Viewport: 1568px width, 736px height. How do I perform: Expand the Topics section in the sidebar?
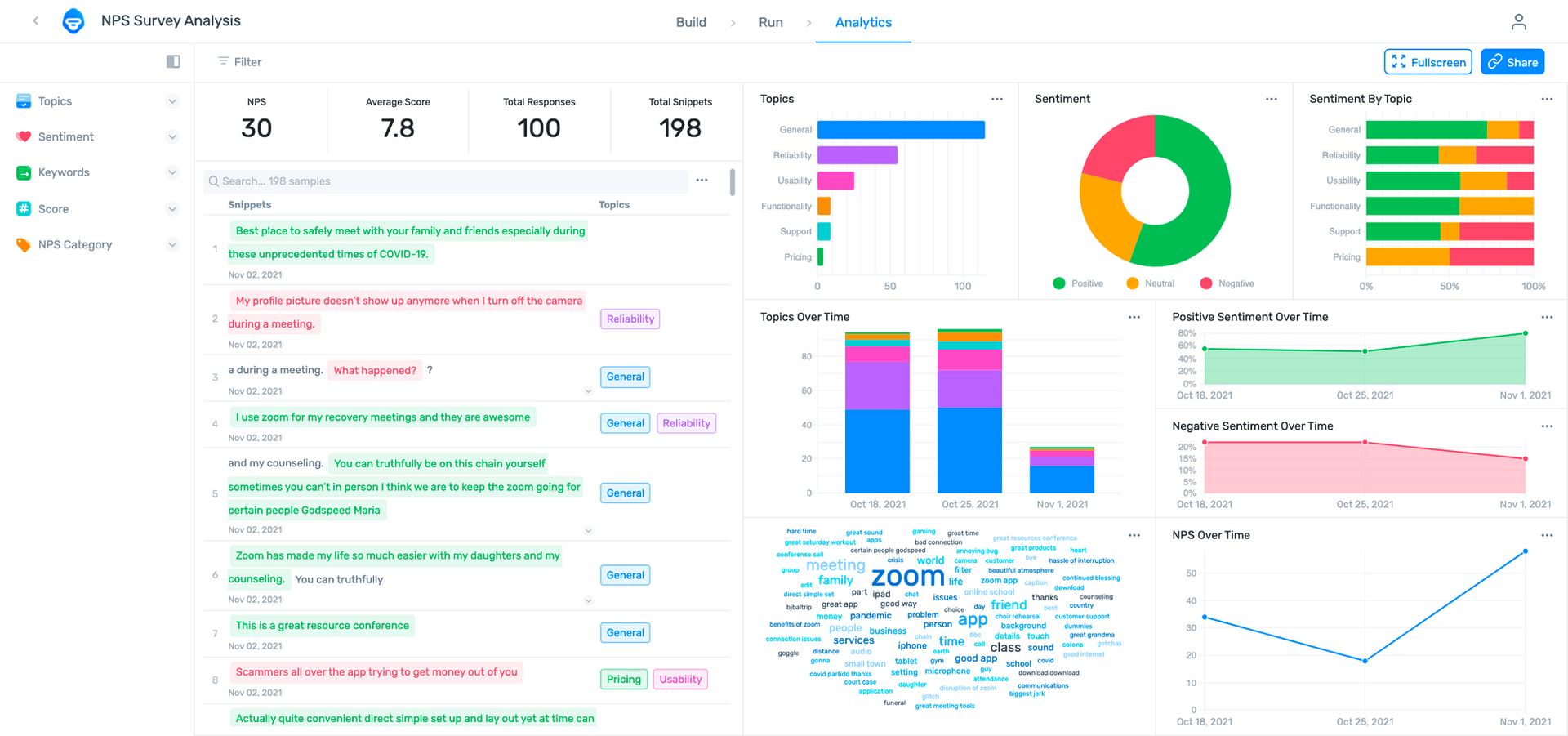172,100
